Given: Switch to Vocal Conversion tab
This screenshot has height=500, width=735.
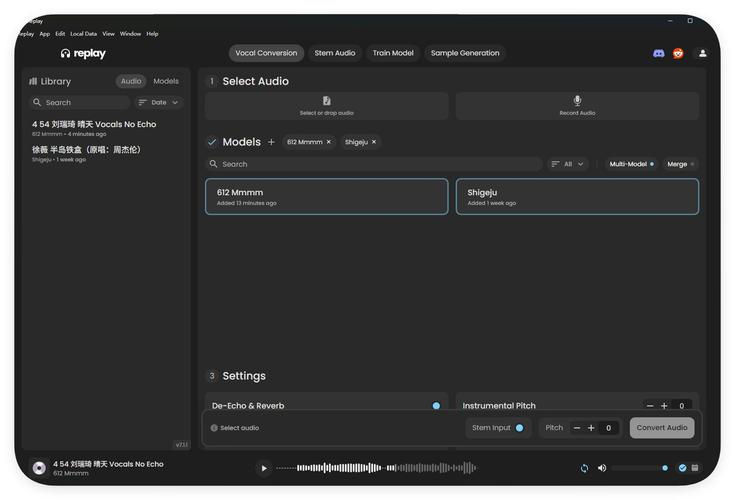Looking at the screenshot, I should click(266, 53).
